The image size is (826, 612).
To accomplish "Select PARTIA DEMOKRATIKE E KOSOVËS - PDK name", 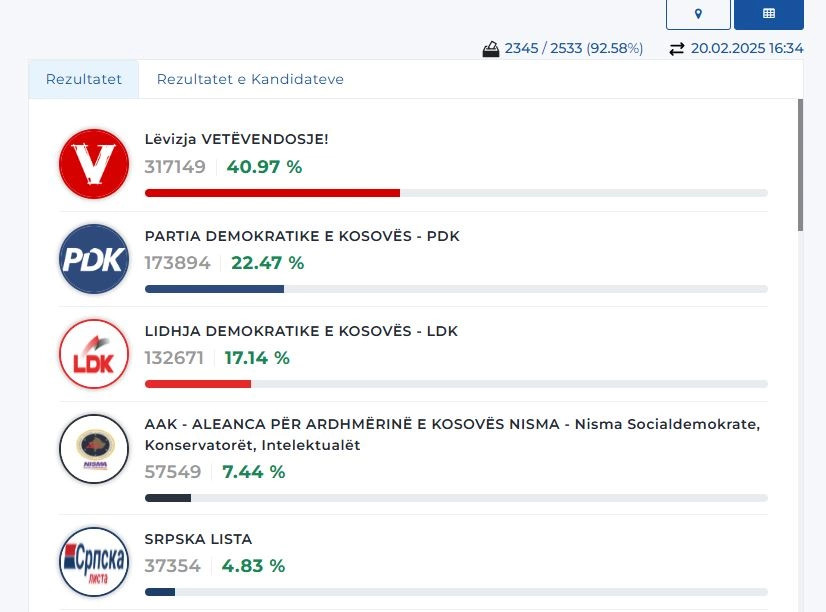I will click(x=302, y=236).
